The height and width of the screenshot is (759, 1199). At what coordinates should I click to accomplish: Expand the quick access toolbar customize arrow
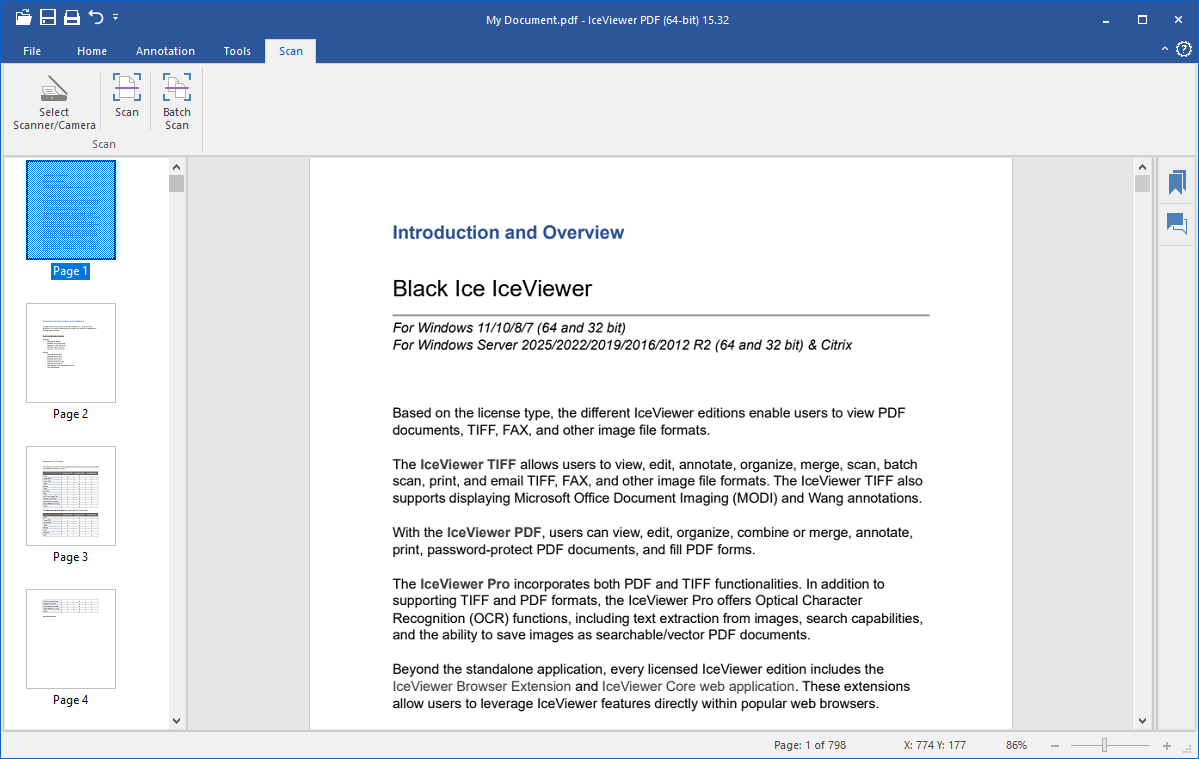click(x=115, y=17)
